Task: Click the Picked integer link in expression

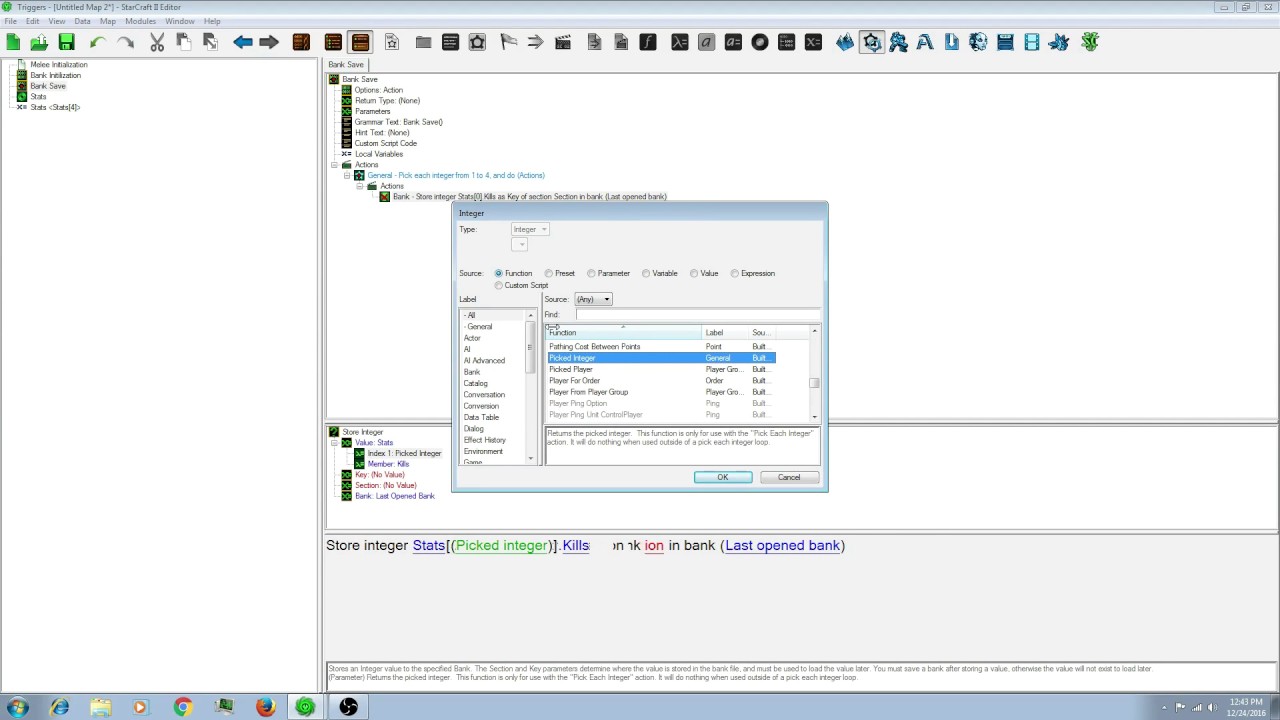Action: tap(502, 546)
